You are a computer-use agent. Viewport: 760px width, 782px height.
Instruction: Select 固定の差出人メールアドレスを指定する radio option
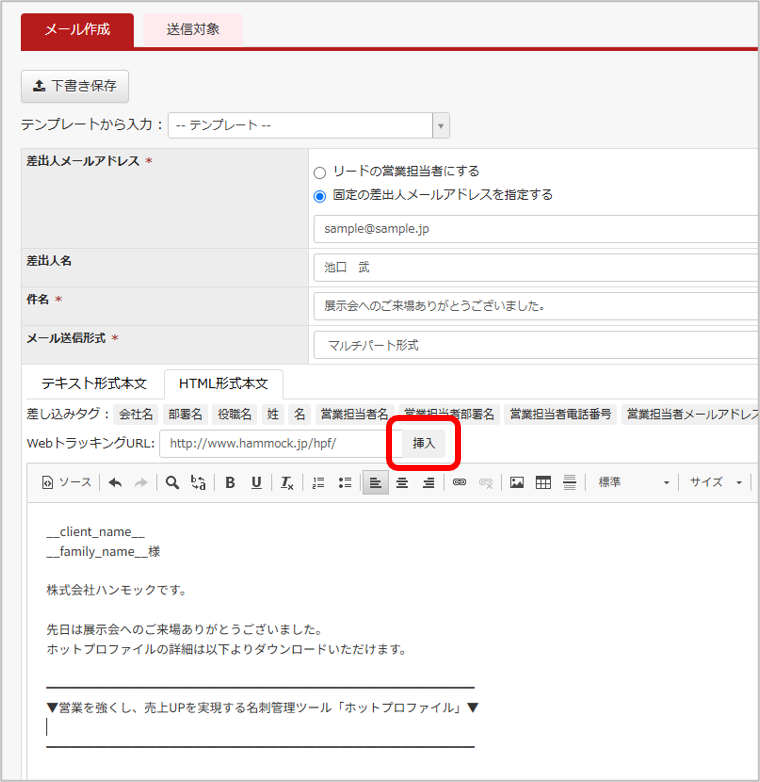(x=320, y=196)
